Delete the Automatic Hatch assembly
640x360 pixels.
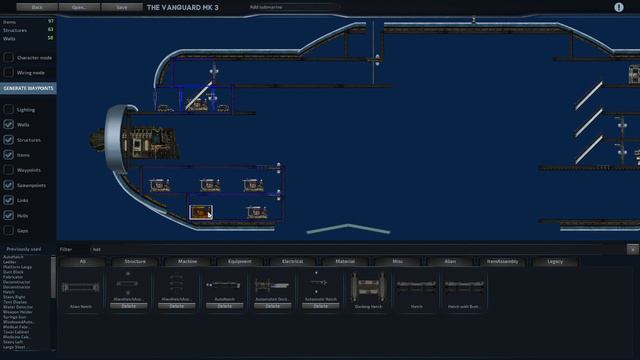point(320,306)
